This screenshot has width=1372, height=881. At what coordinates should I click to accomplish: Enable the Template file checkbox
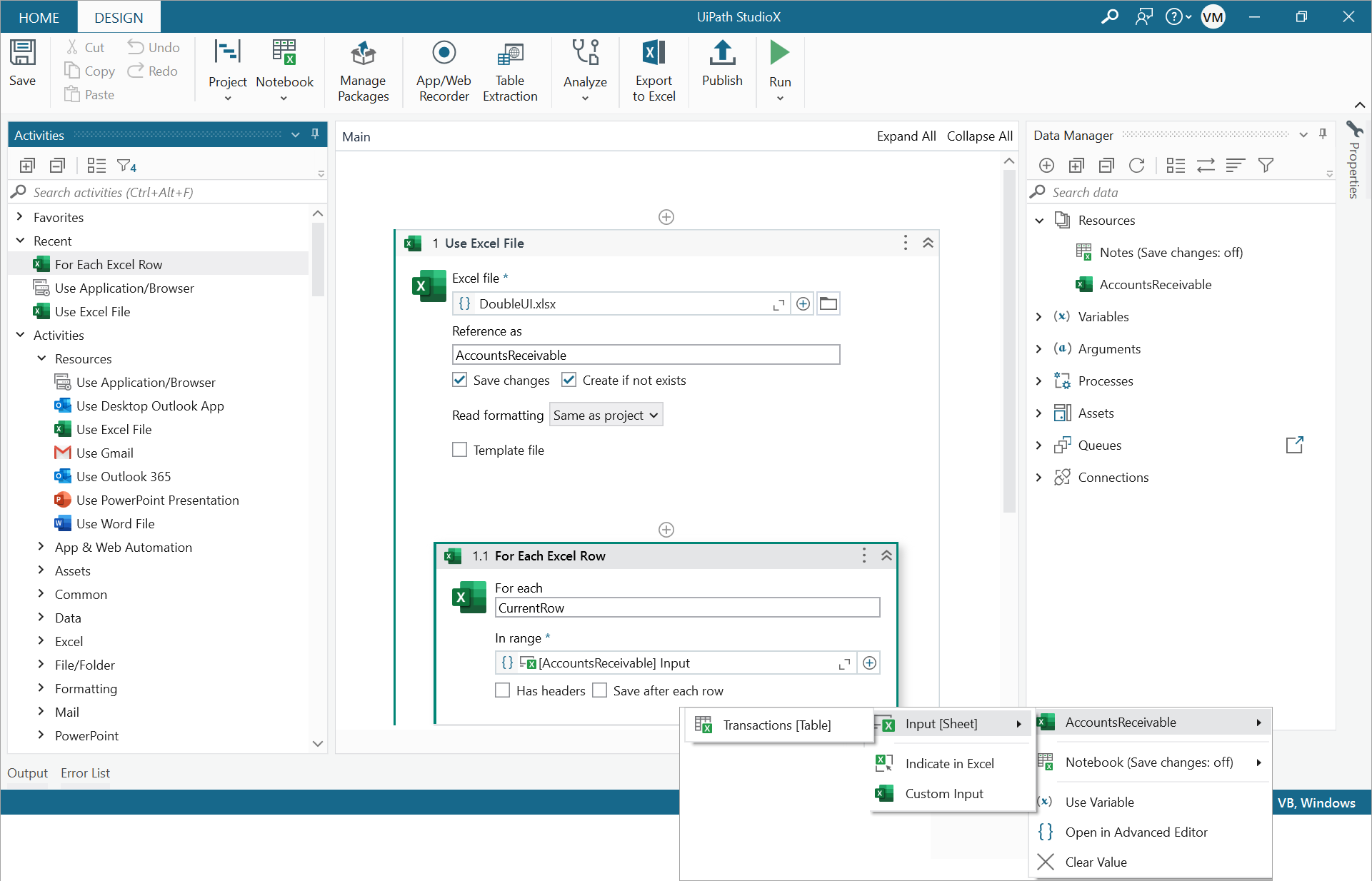tap(460, 450)
